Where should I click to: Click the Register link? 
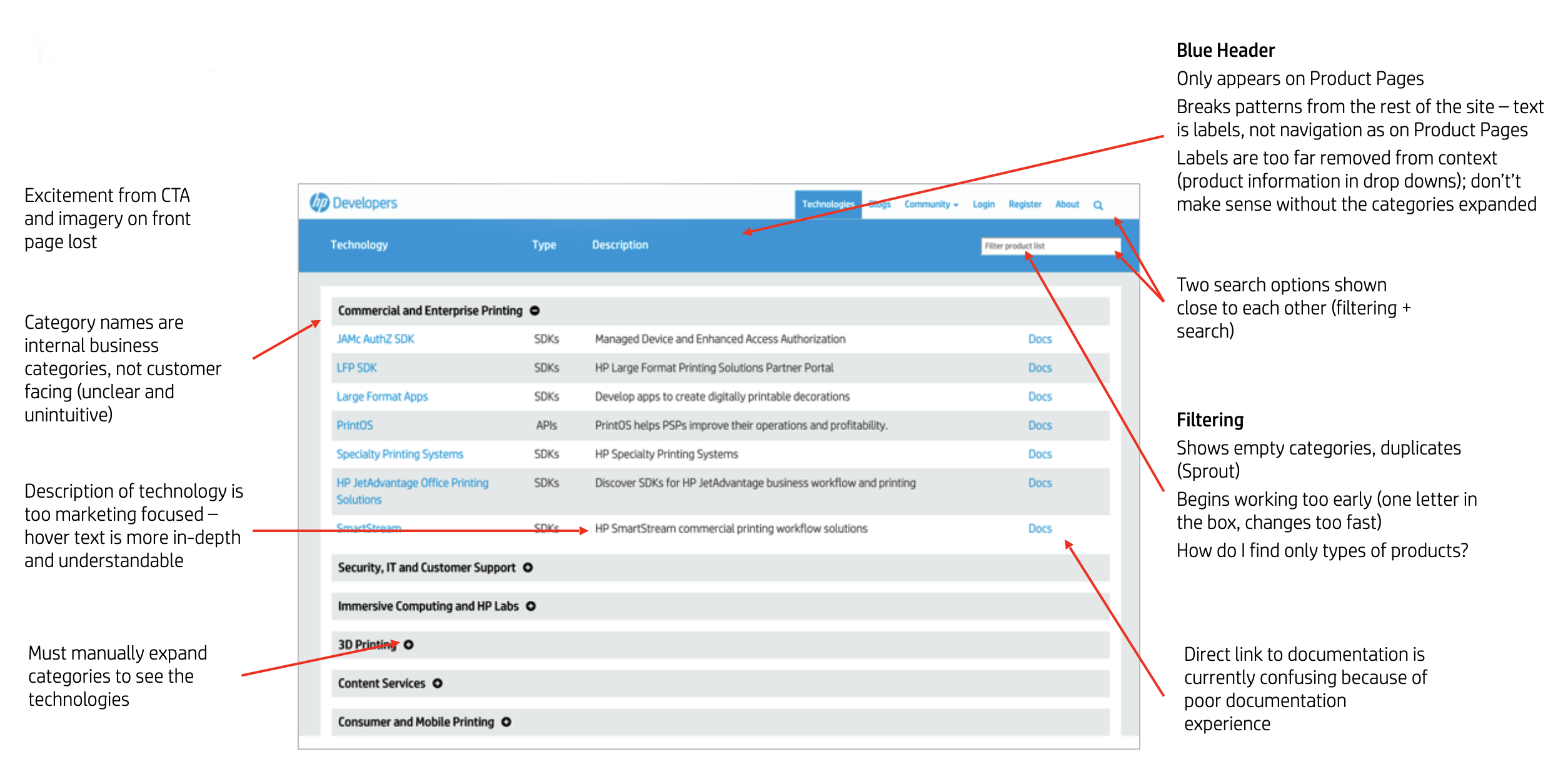coord(1025,204)
